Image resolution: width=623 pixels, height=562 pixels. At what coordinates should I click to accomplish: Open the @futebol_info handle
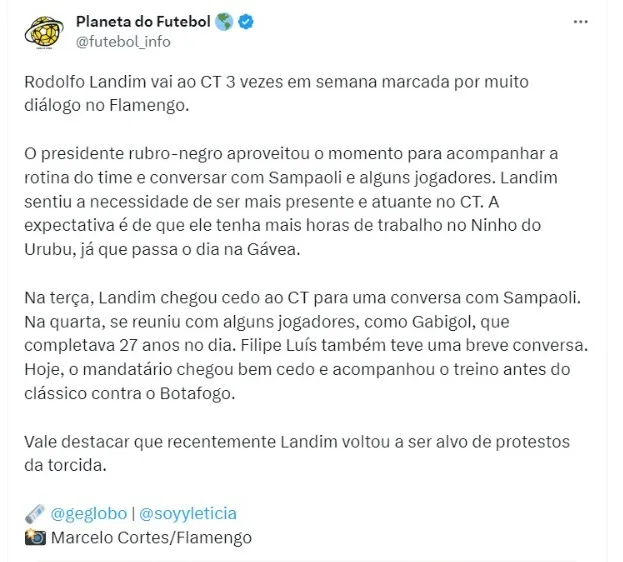click(123, 41)
